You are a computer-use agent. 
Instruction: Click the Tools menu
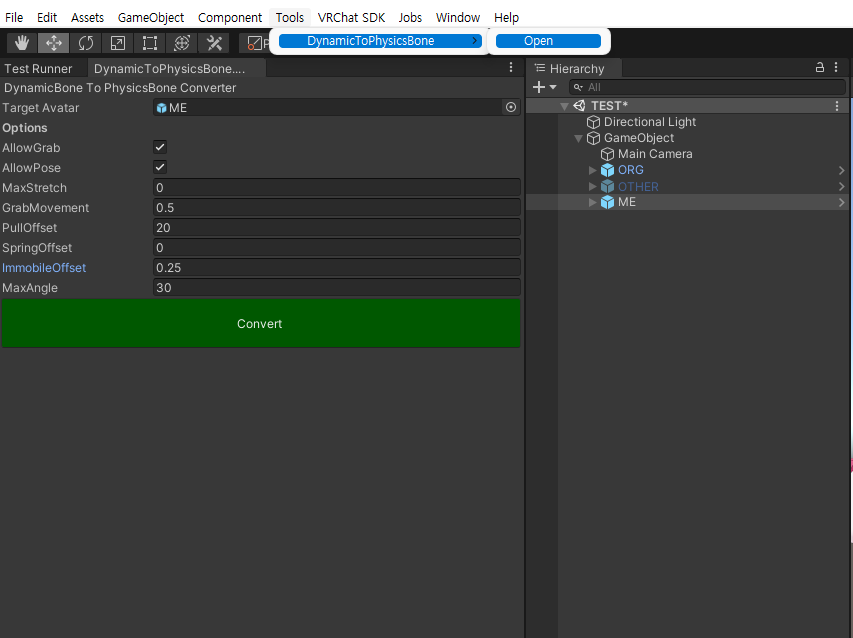[x=289, y=17]
